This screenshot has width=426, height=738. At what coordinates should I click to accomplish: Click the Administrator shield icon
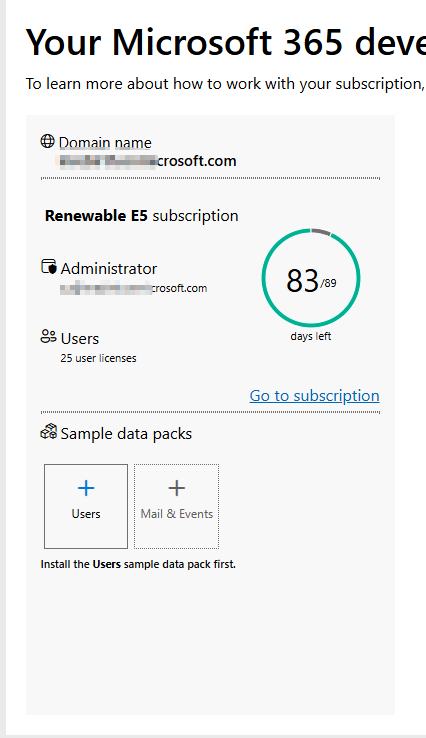click(48, 266)
